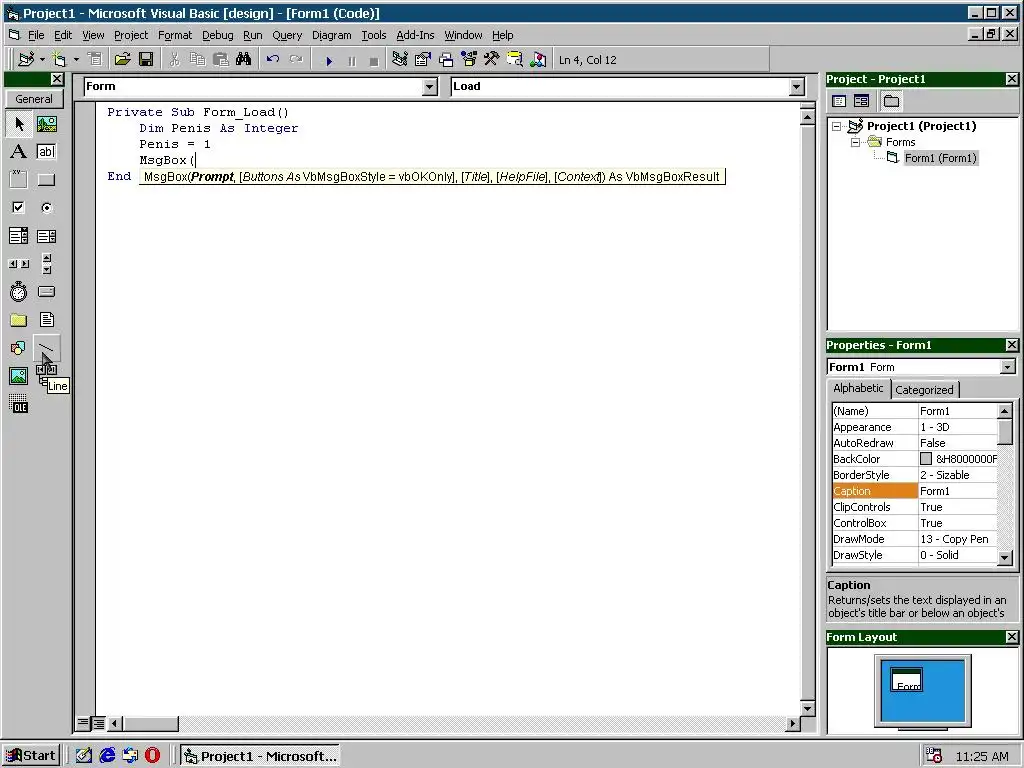Select the Frame control tool

point(18,180)
